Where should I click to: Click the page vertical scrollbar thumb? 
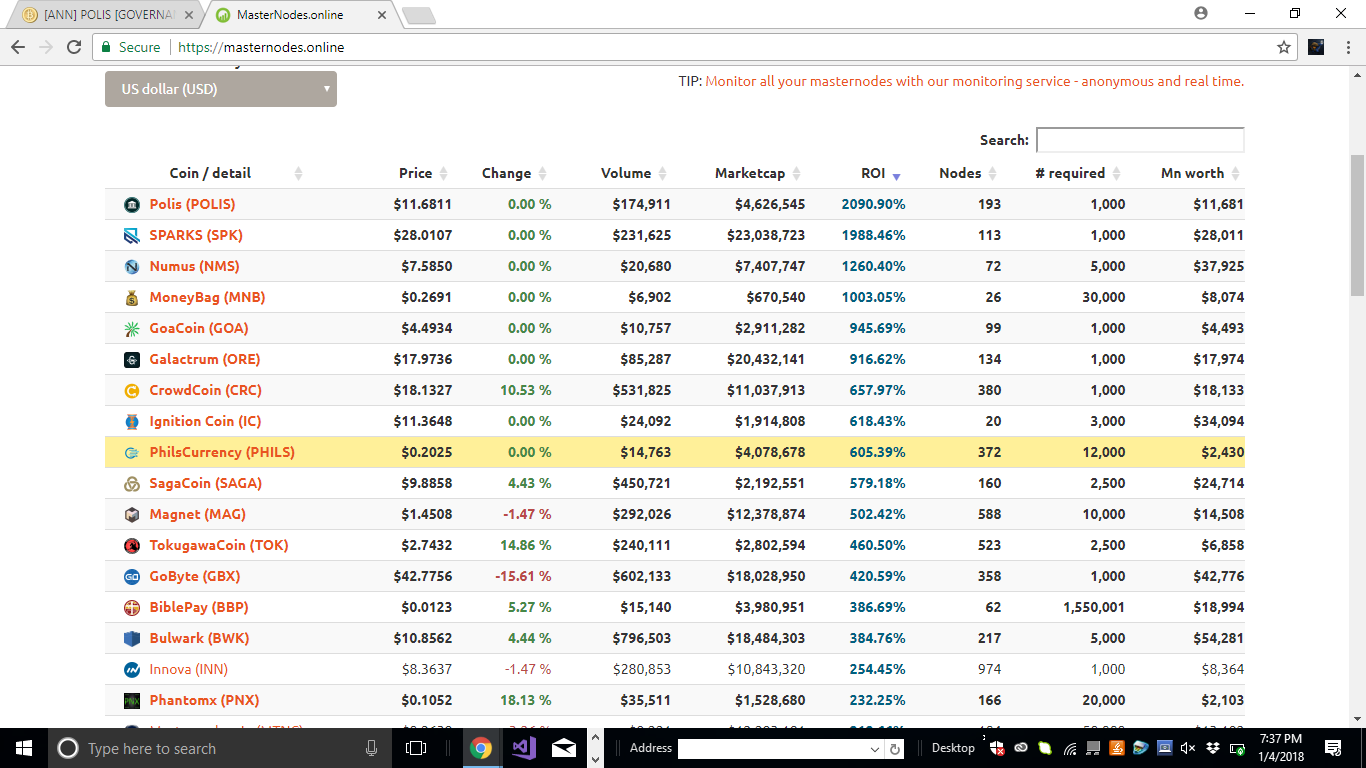[x=1357, y=225]
